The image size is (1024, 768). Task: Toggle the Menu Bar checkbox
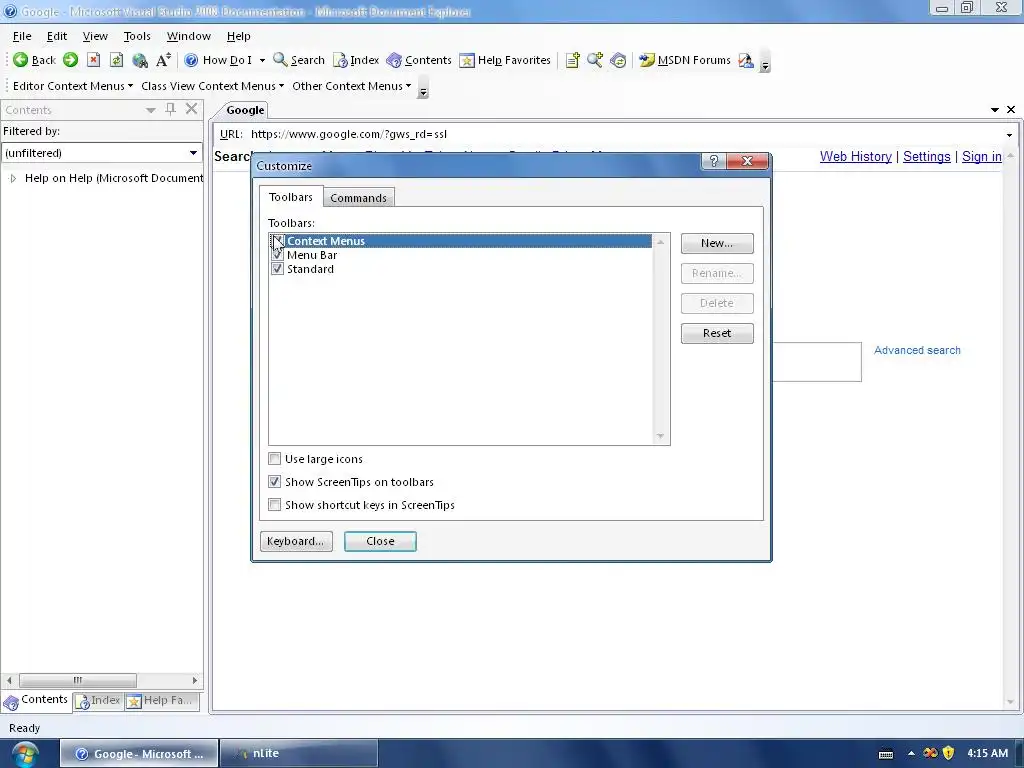(277, 255)
